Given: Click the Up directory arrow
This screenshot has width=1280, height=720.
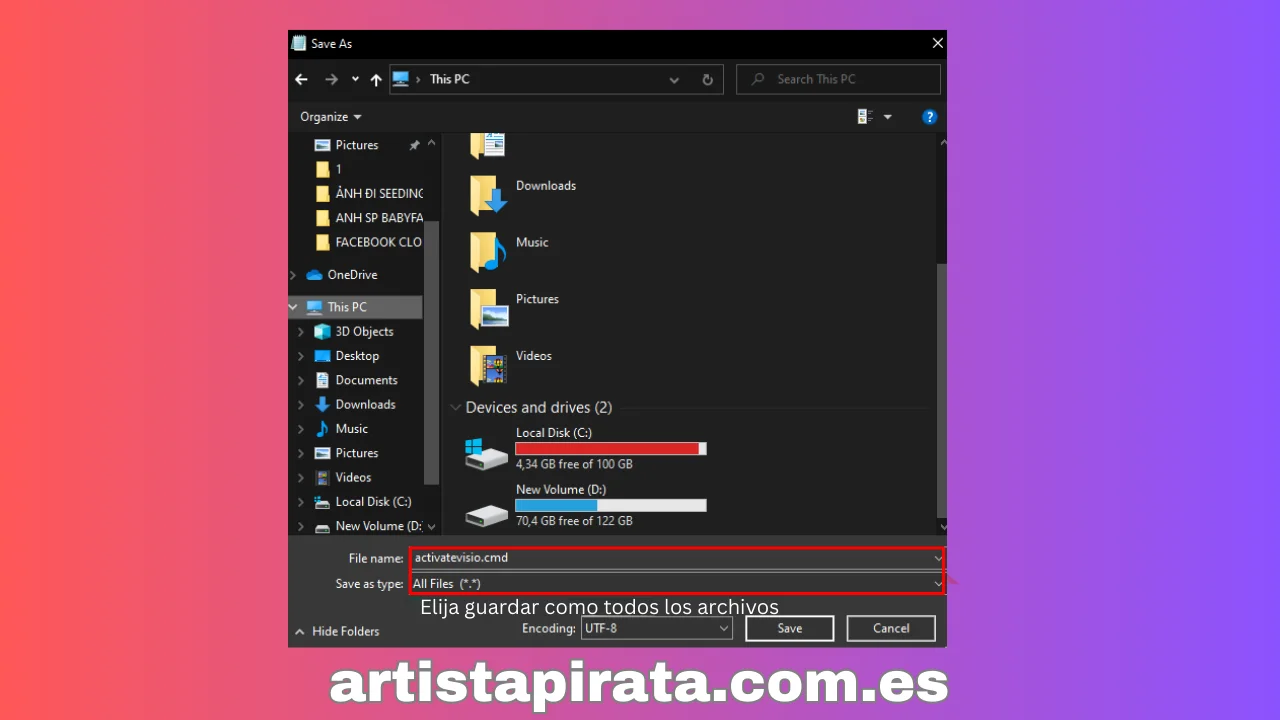Looking at the screenshot, I should point(376,80).
